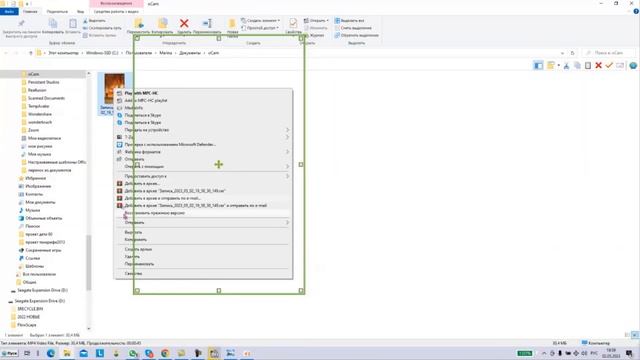Click the Properties icon in ribbon
Screen dimensions: 640x360
tap(293, 23)
